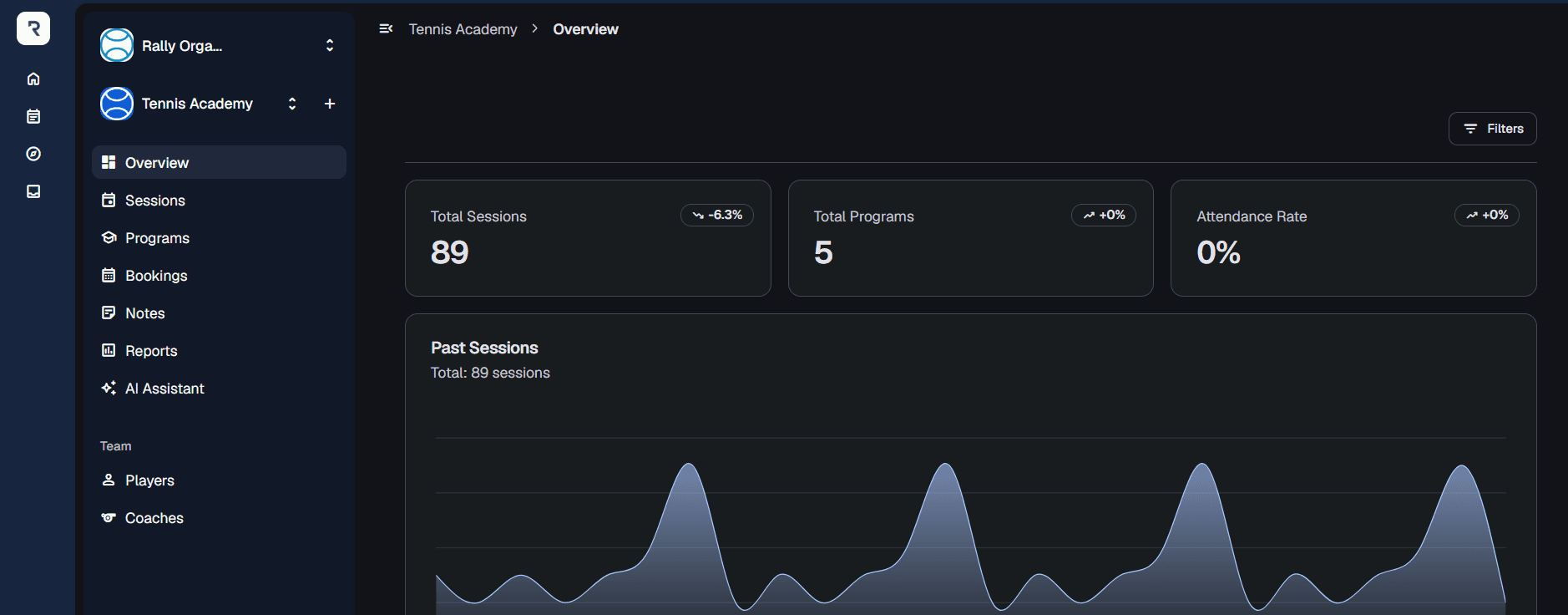Expand the Rally Orga... organization switcher
Viewport: 1568px width, 615px height.
point(330,45)
